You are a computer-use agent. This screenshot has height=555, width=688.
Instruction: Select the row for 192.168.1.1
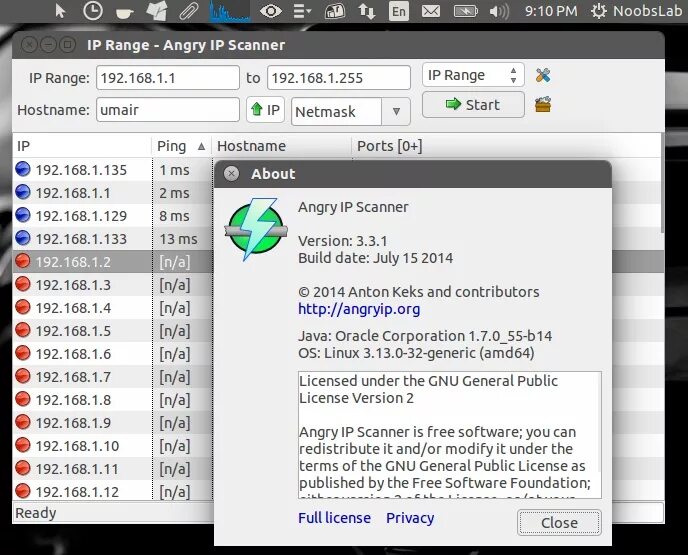coord(113,193)
